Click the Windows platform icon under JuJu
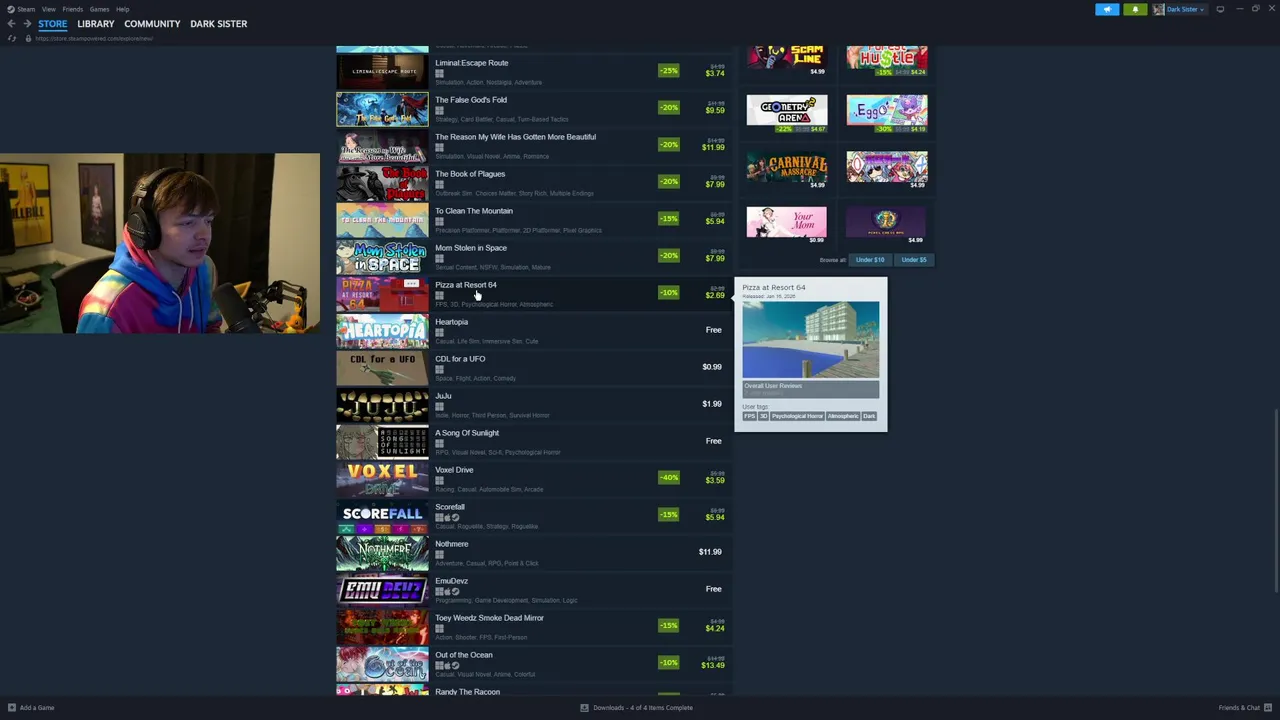Screen dimensions: 1280x720 point(439,406)
